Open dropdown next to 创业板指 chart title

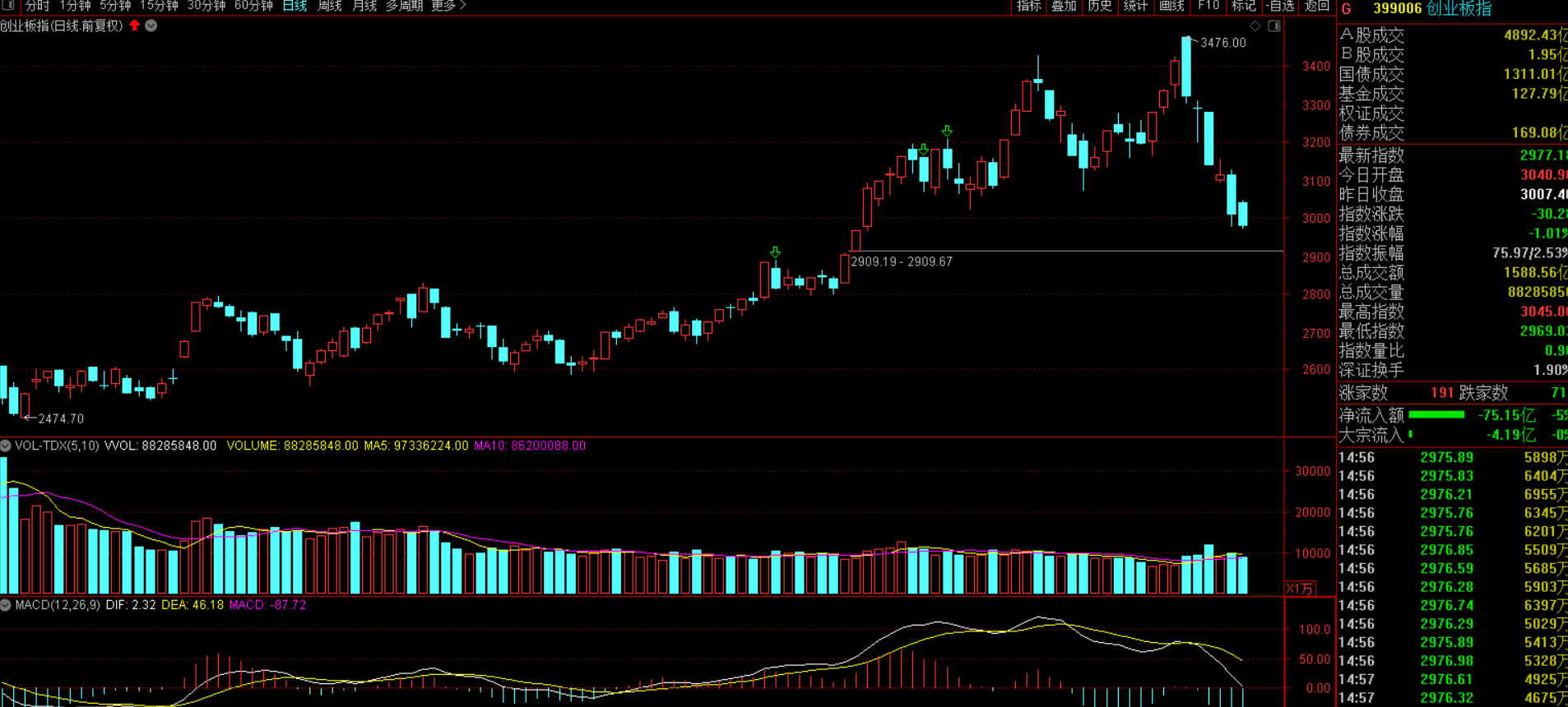(151, 25)
